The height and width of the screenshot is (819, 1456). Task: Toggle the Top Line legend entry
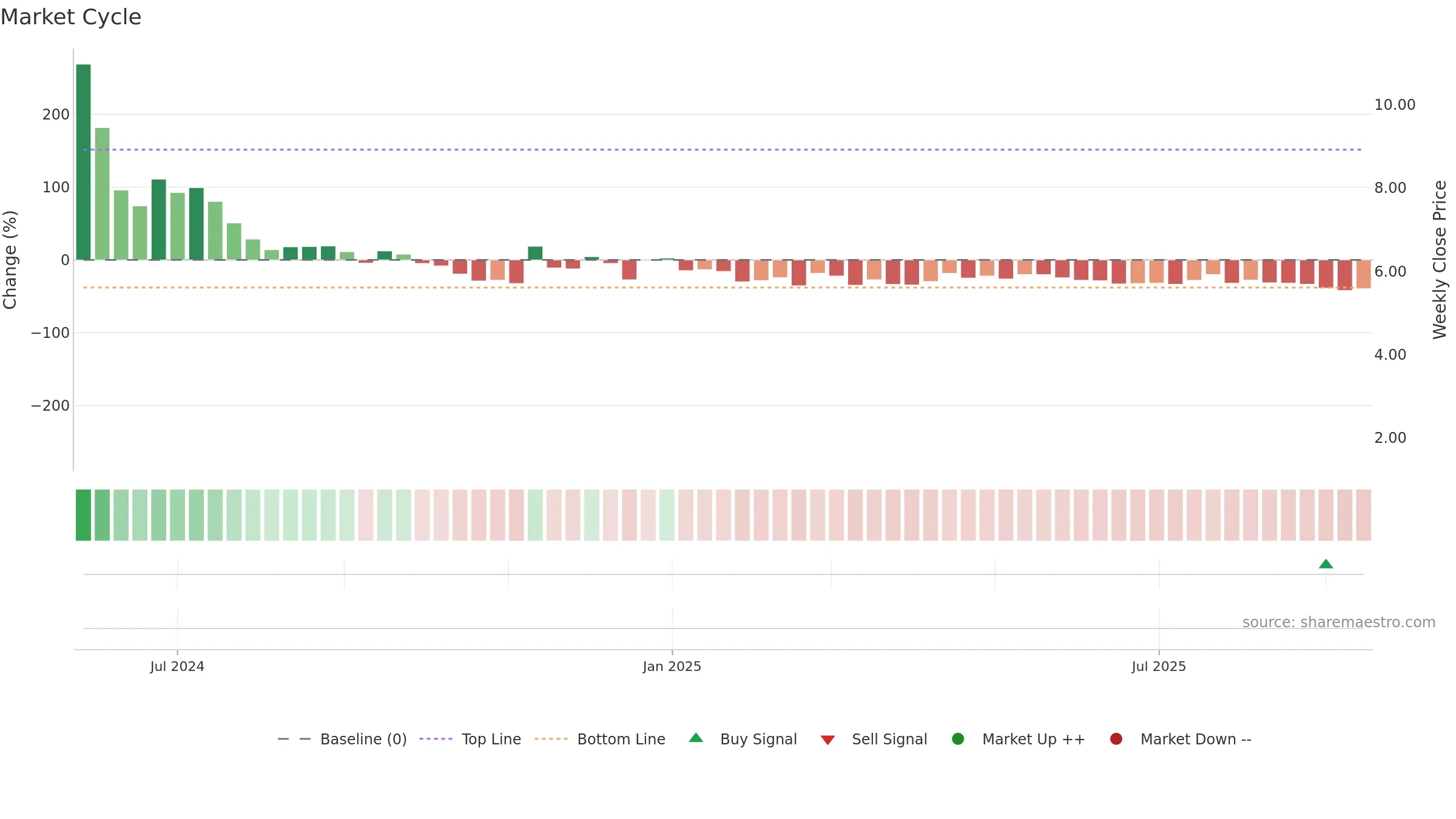pos(470,739)
